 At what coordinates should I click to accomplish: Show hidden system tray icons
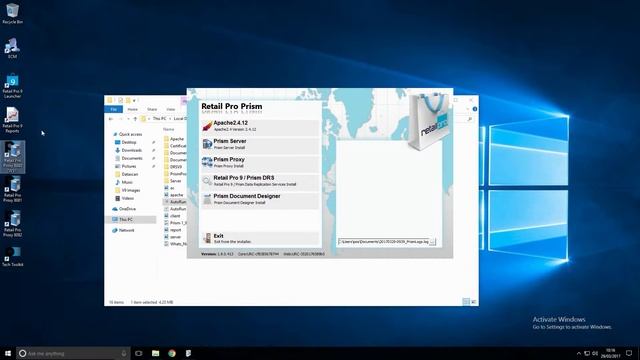(x=578, y=353)
